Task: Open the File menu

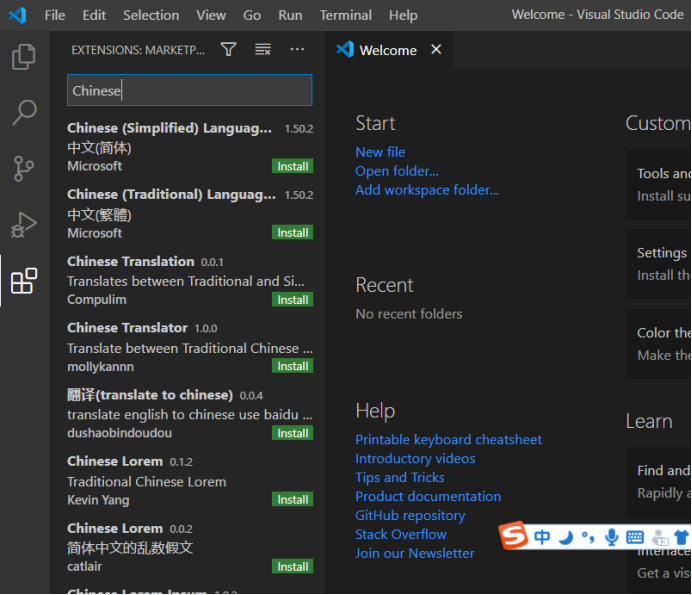Action: 55,15
